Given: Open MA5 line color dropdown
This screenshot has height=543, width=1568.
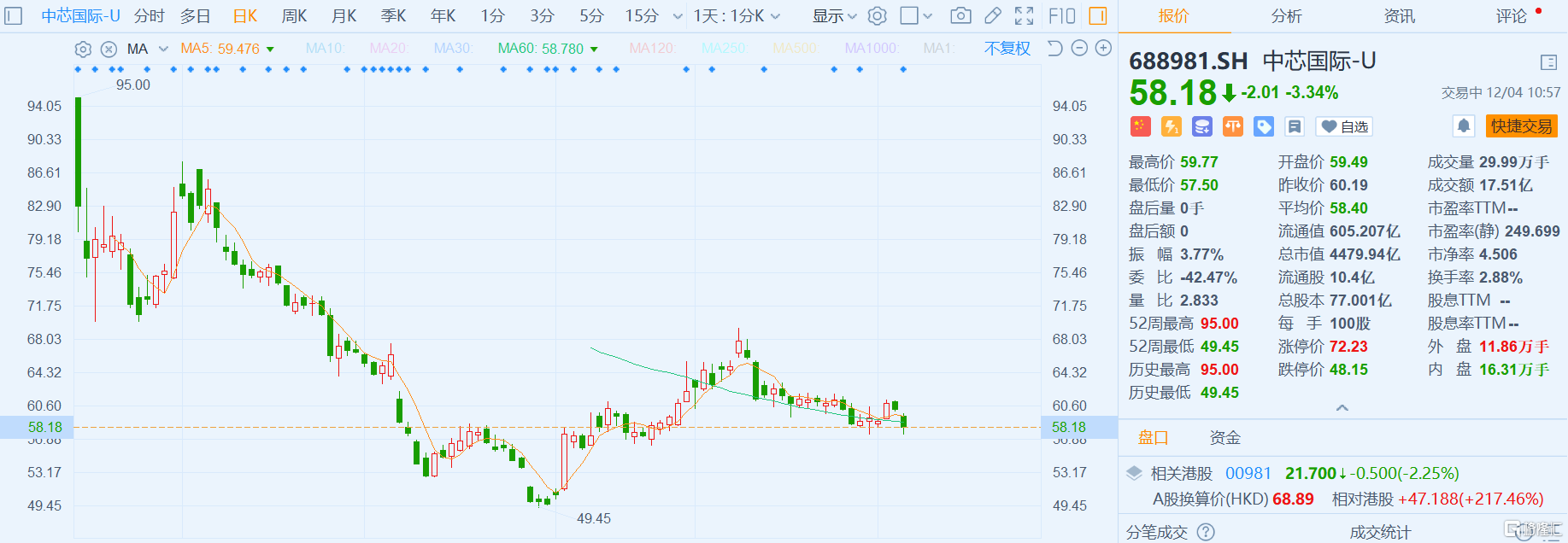Looking at the screenshot, I should pos(271,50).
